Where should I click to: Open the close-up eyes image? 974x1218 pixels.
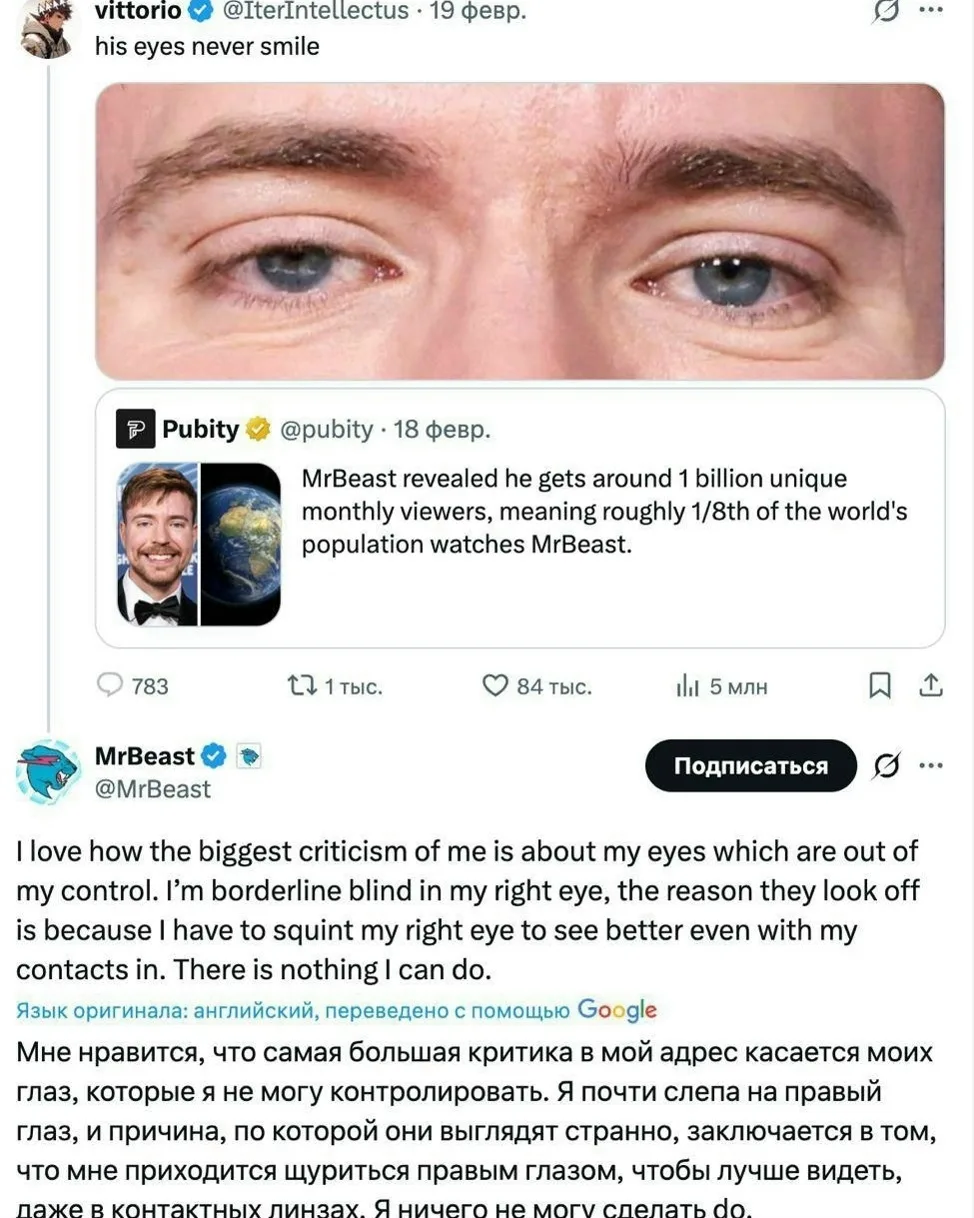[519, 231]
